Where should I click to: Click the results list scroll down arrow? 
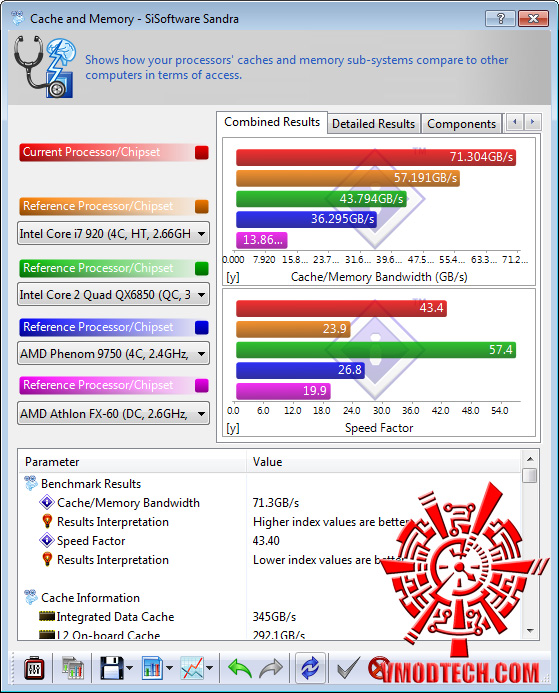[x=530, y=631]
